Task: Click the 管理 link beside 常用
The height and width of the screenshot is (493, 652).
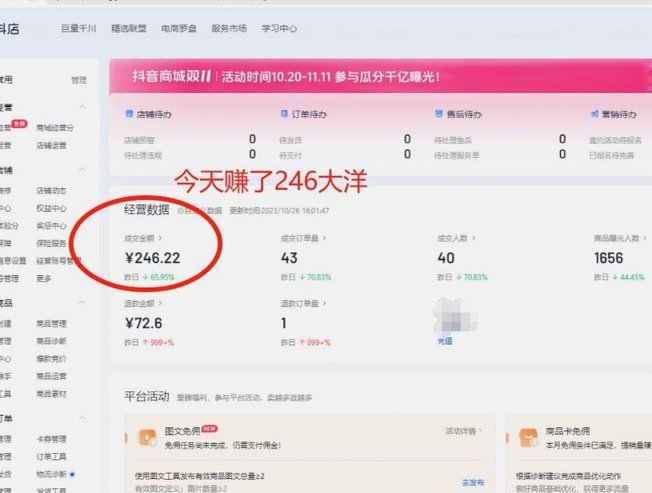Action: 79,80
